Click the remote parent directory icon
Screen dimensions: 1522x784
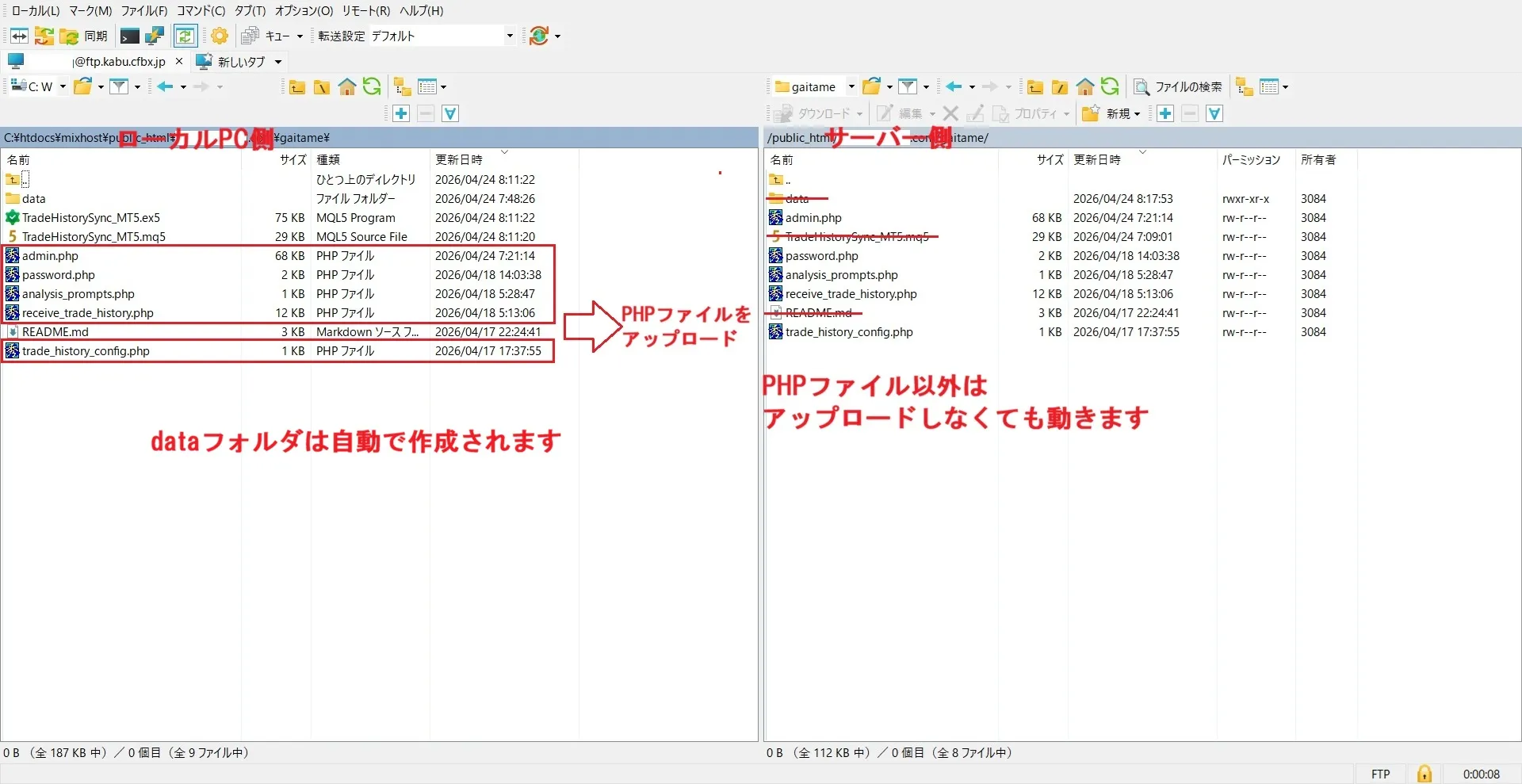click(x=1035, y=87)
